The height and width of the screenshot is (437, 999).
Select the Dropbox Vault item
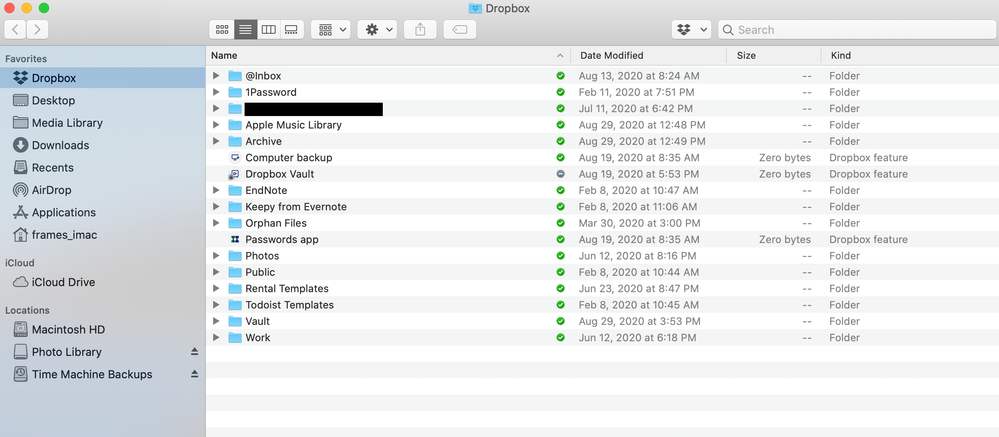tap(279, 174)
